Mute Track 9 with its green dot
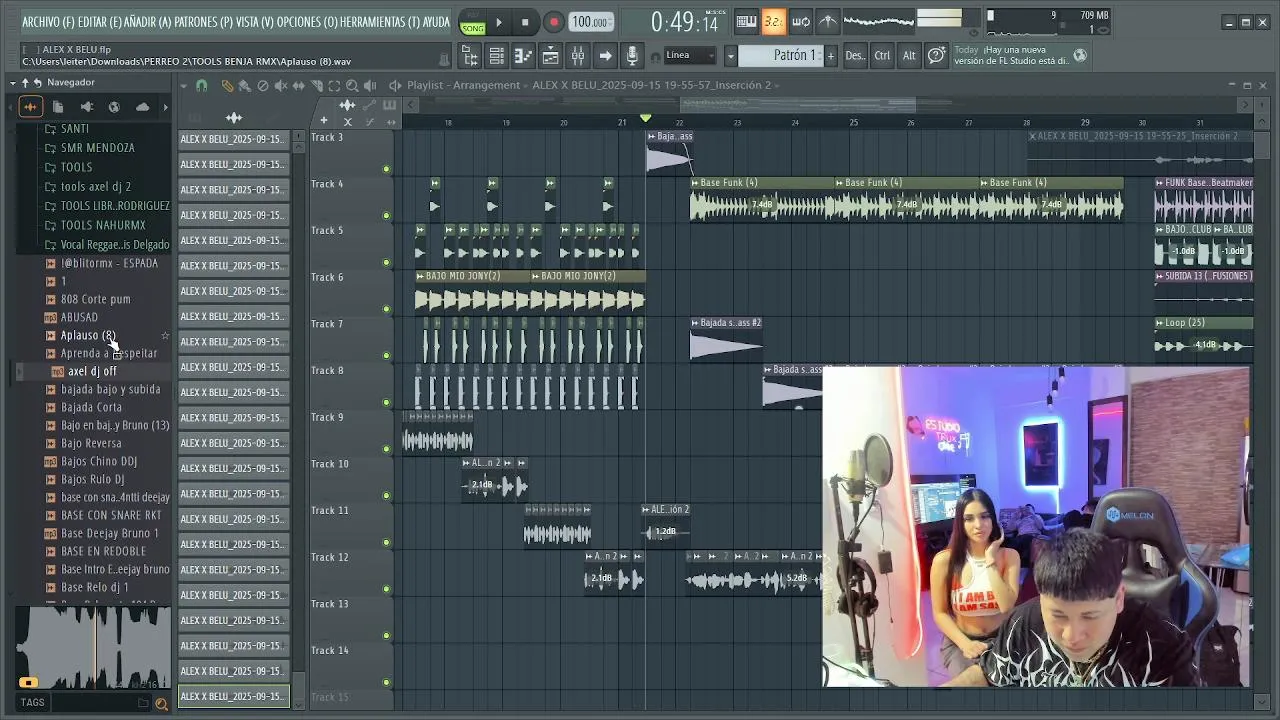 tap(386, 449)
